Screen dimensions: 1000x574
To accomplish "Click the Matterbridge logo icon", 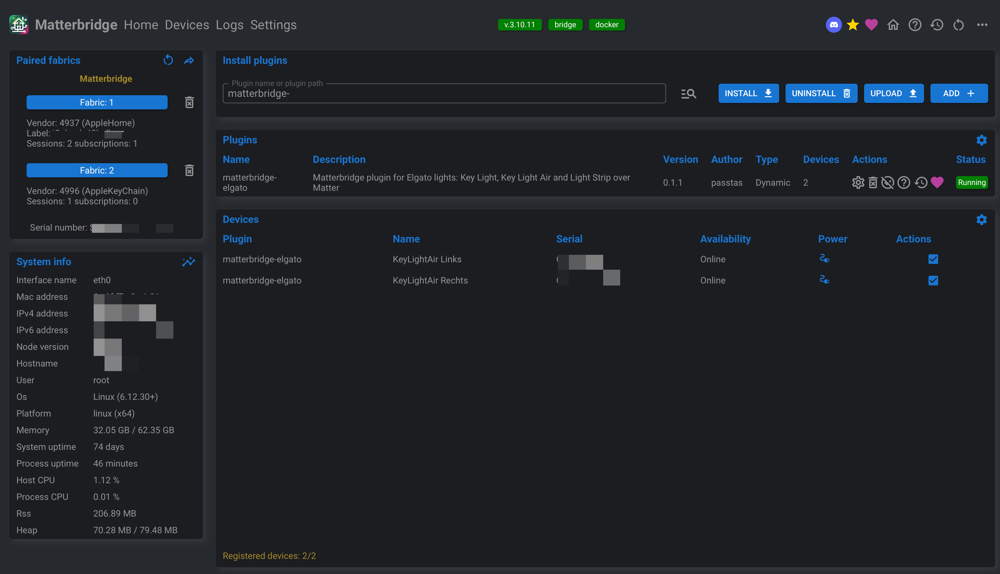I will click(18, 25).
